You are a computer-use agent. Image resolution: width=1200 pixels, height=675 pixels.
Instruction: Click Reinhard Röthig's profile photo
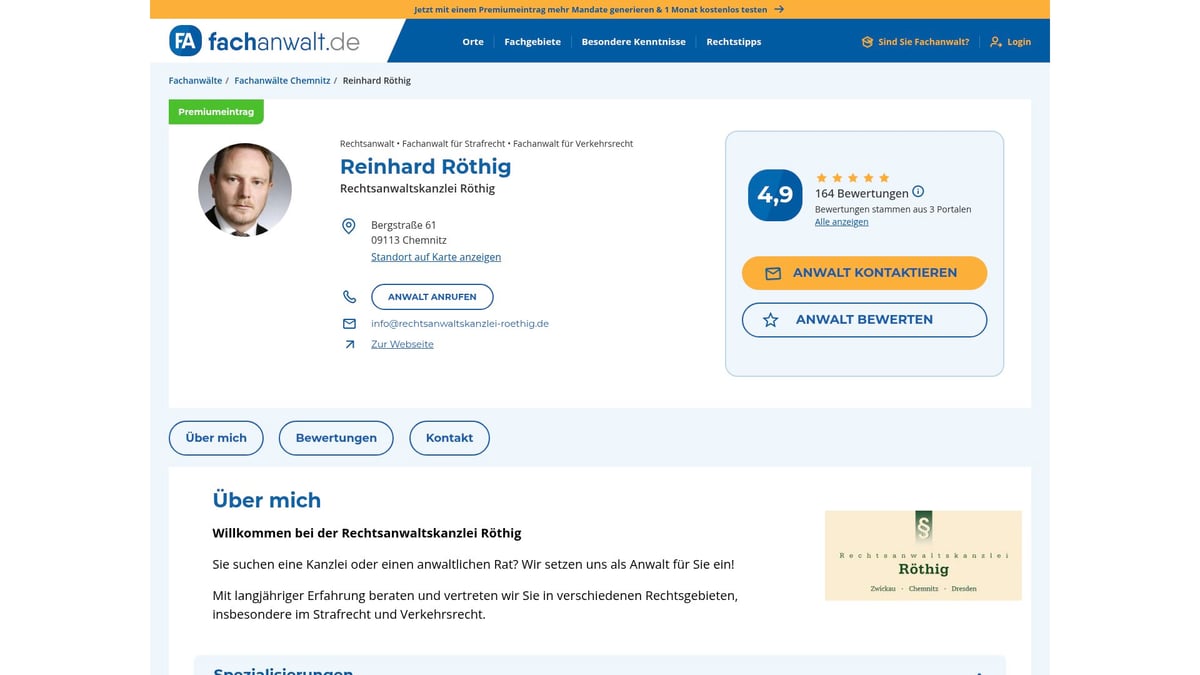(x=244, y=190)
